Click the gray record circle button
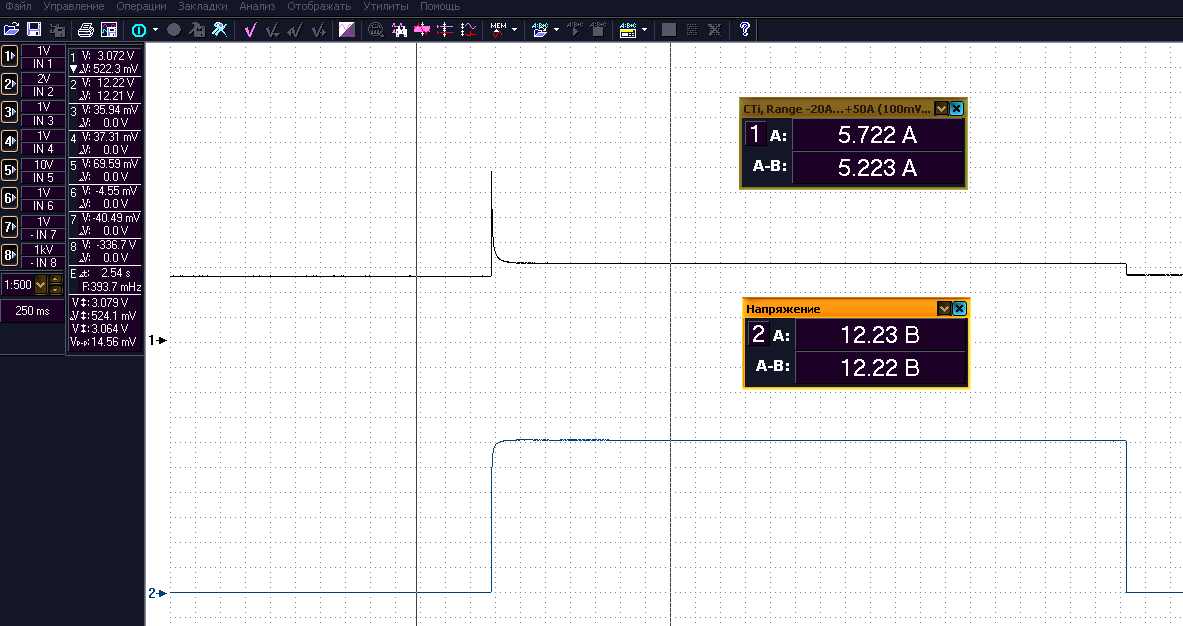 coord(174,29)
